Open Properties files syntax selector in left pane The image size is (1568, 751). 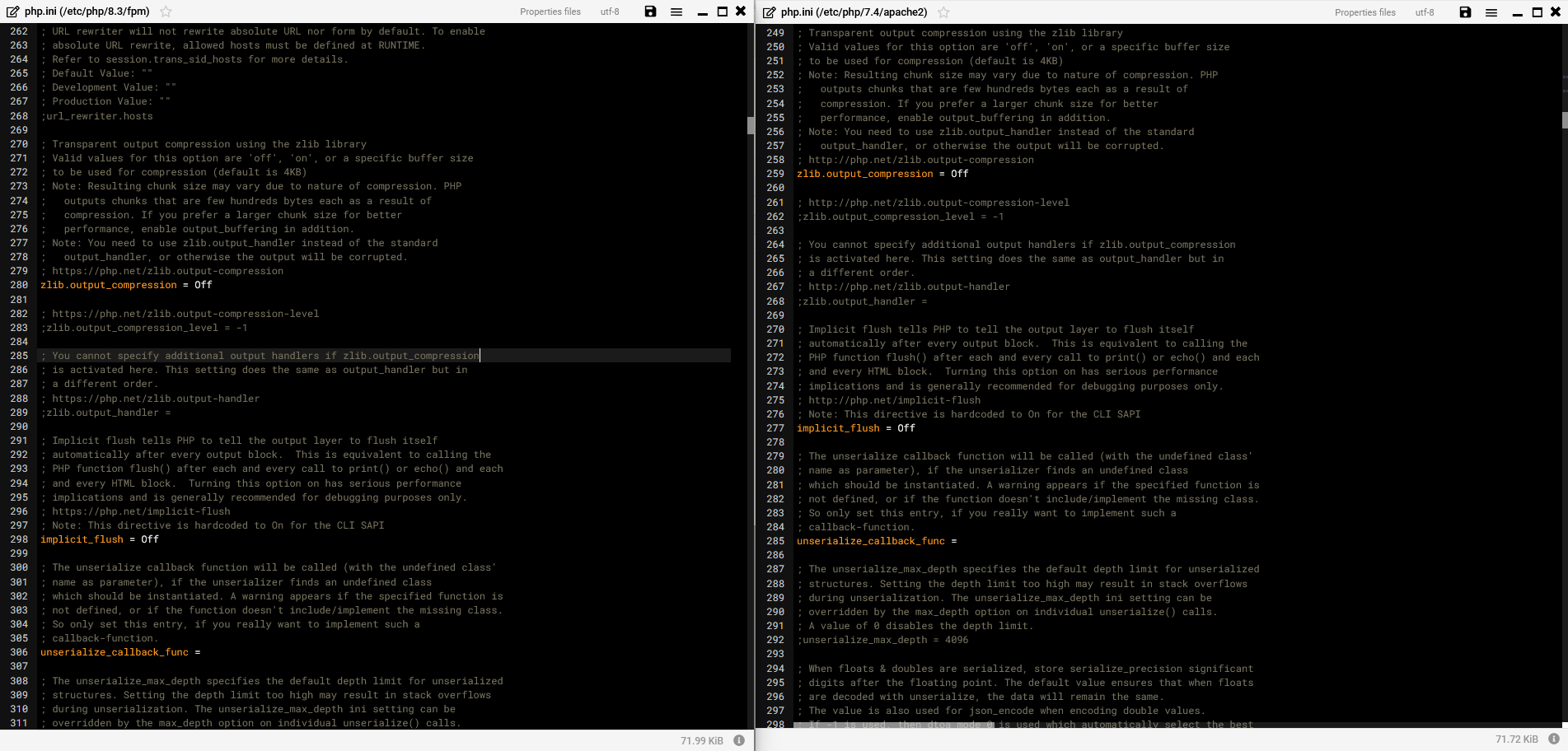pyautogui.click(x=550, y=12)
